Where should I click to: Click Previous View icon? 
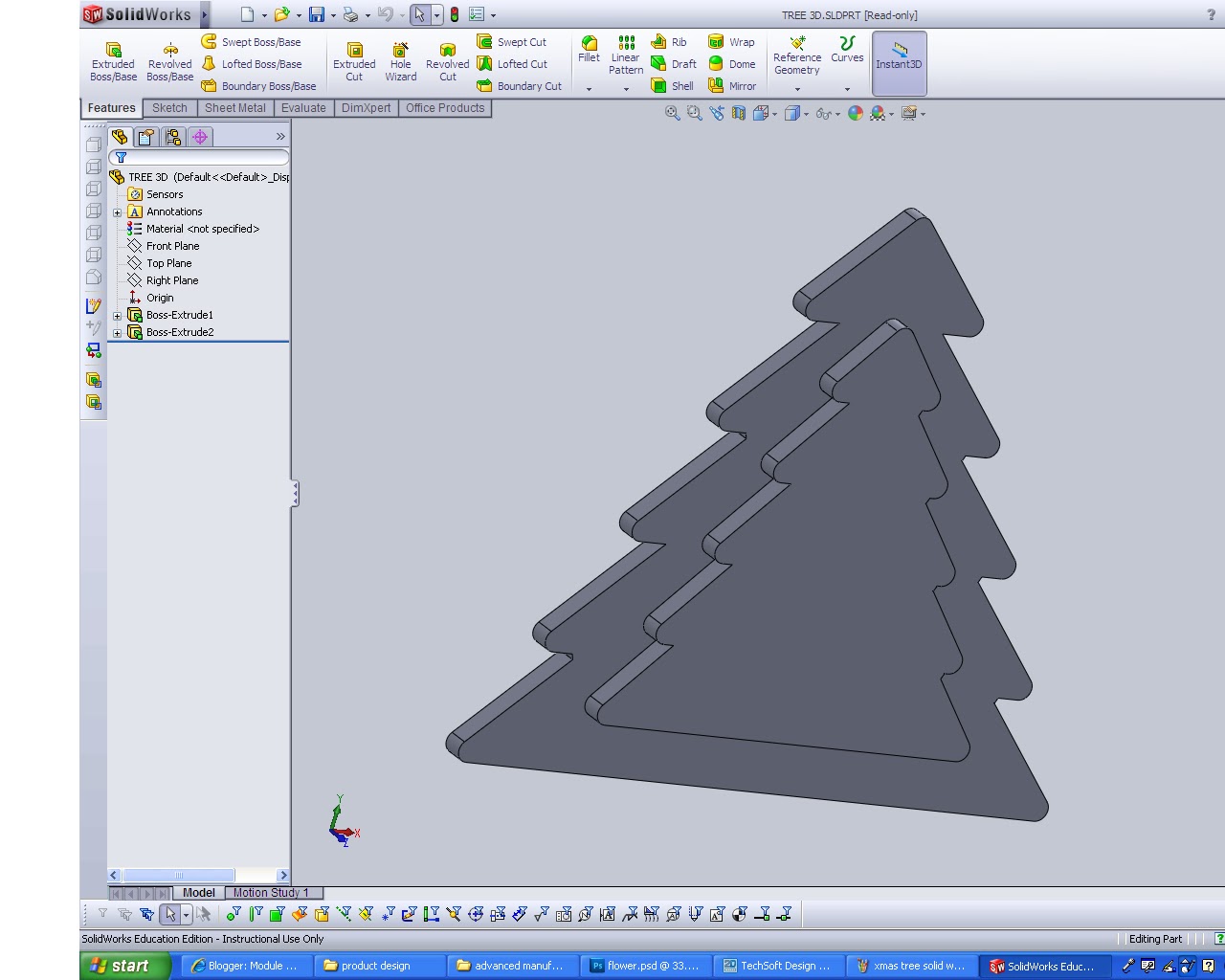click(716, 113)
